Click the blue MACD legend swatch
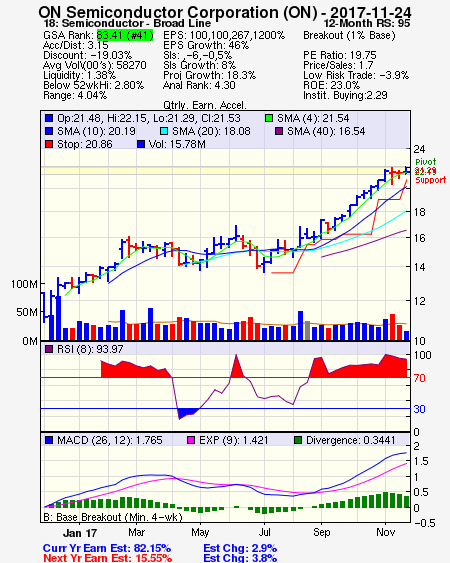The image size is (450, 563). pyautogui.click(x=49, y=440)
